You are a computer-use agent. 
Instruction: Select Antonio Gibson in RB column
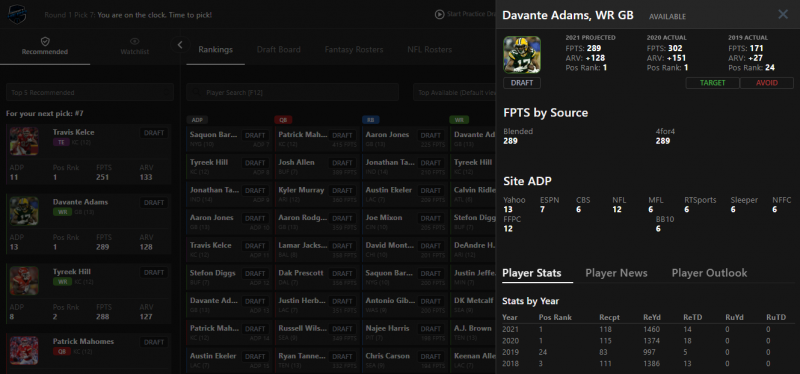[390, 301]
